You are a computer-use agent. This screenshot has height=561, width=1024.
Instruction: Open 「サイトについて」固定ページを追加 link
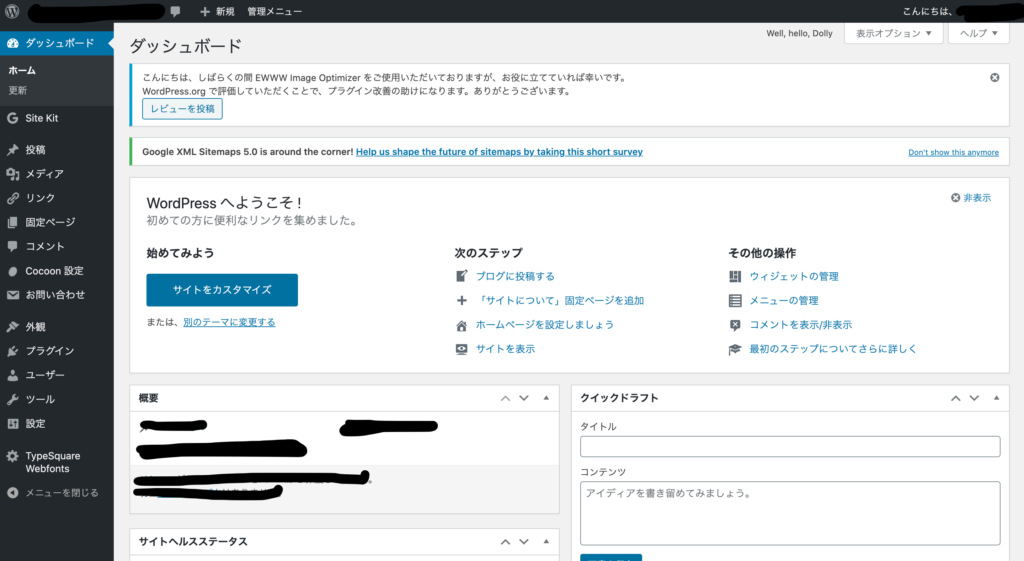560,300
